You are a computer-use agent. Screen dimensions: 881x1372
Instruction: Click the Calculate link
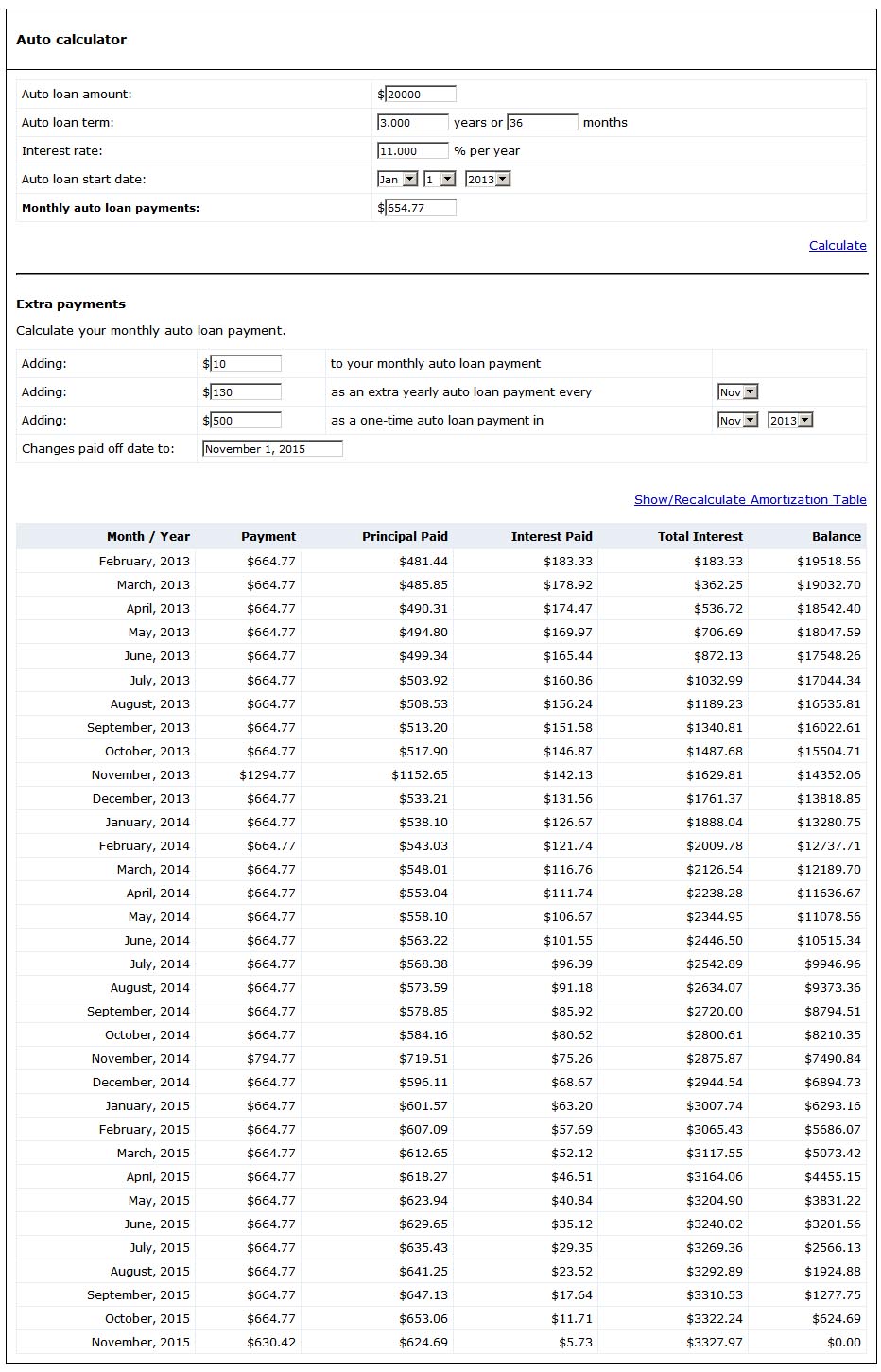tap(838, 245)
